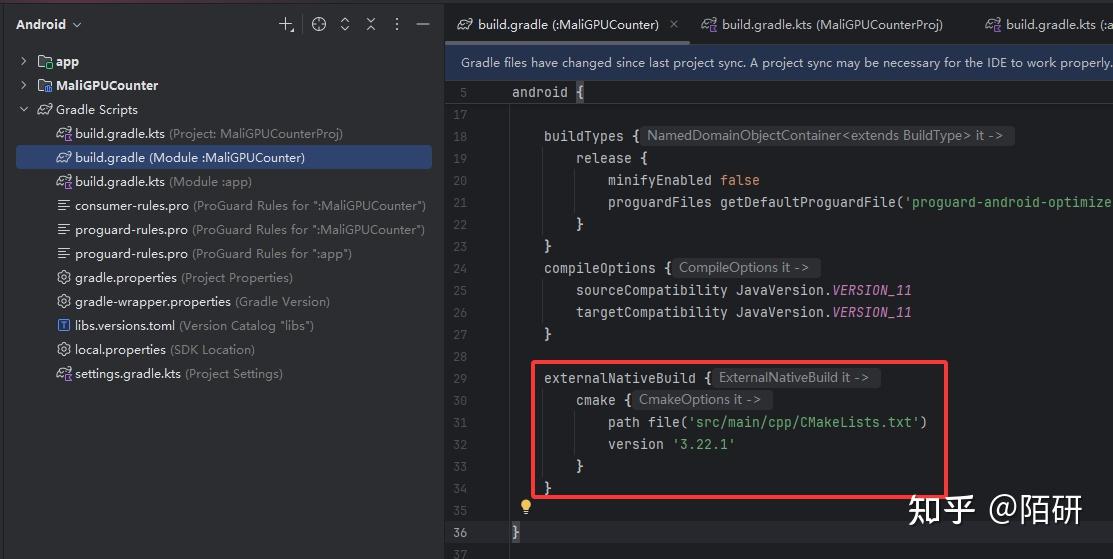Open proguard-rules.pro for :MaliGPUCounter

coord(241,230)
